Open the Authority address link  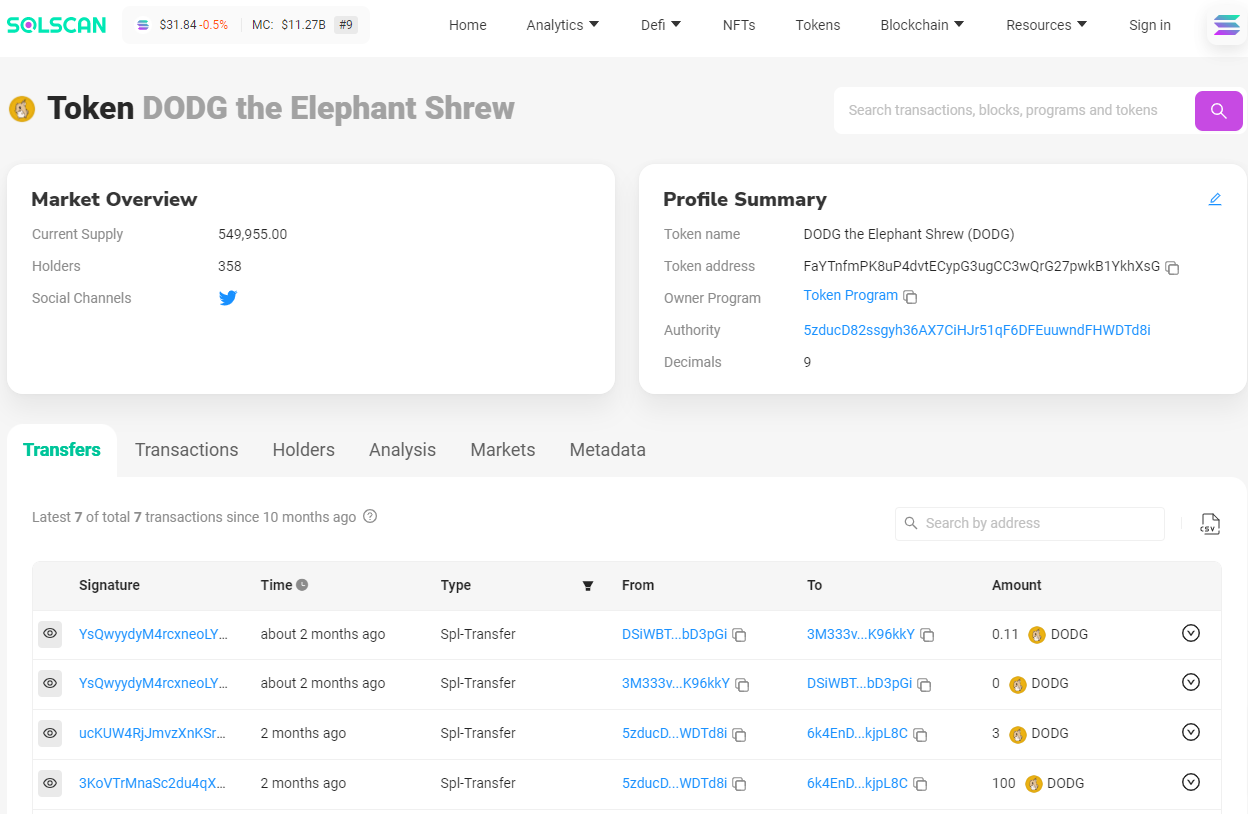click(976, 330)
